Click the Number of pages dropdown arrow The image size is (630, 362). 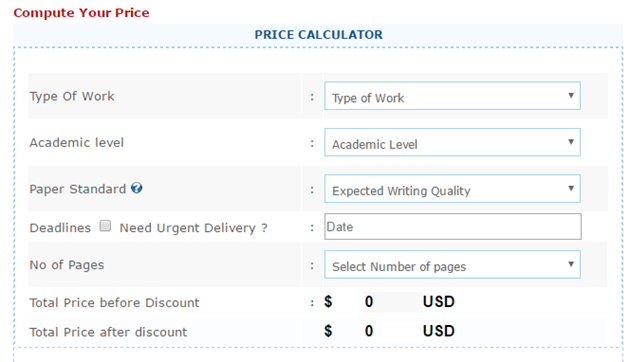click(x=571, y=264)
